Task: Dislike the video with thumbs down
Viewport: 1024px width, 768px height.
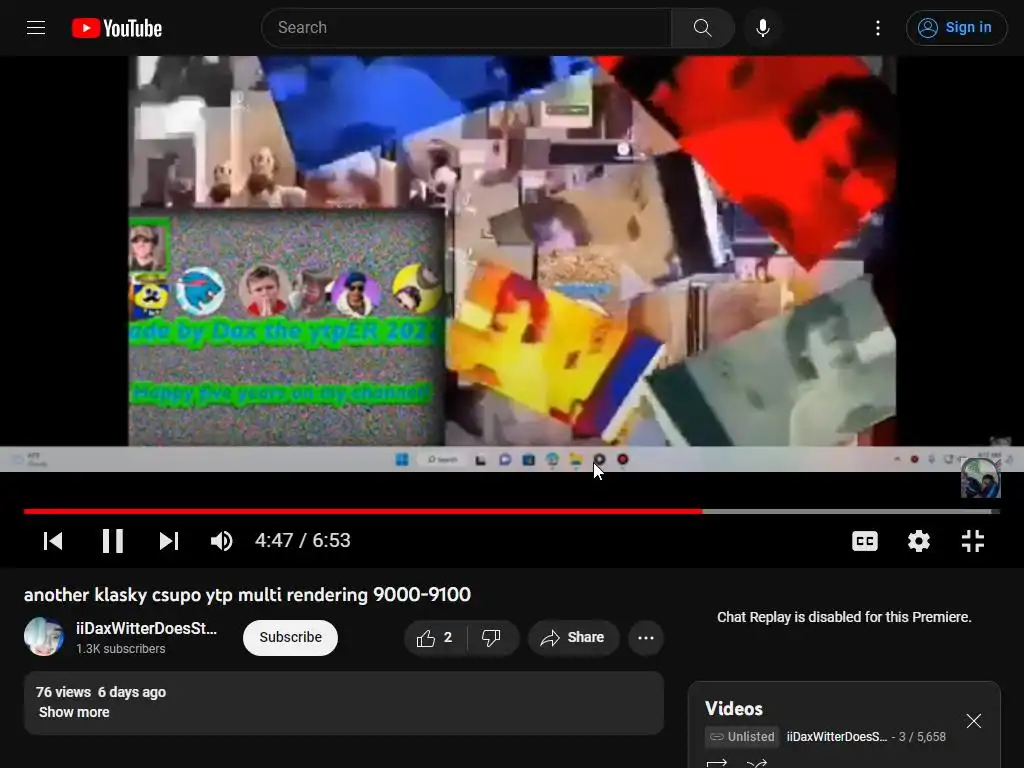Action: pyautogui.click(x=491, y=637)
